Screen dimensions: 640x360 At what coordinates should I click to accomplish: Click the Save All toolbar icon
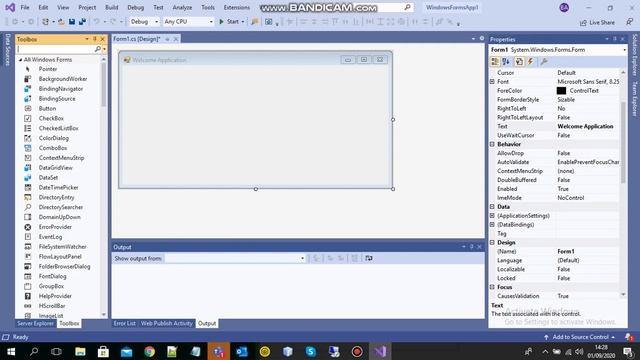[82, 22]
